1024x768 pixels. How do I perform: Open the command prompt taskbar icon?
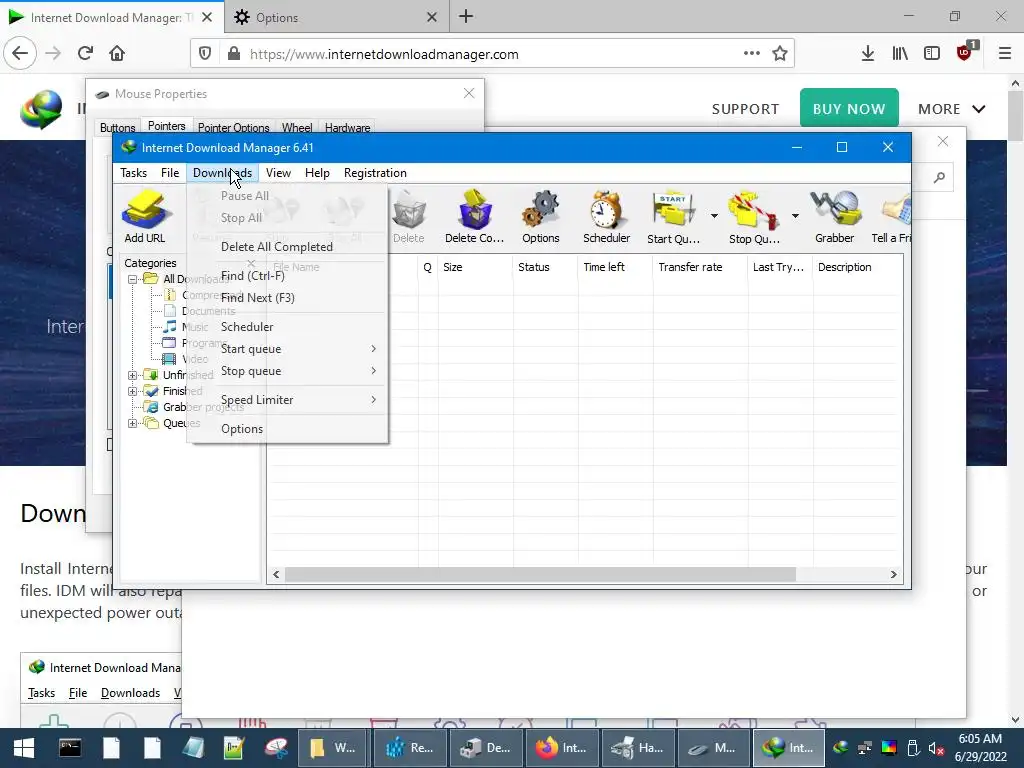pos(70,748)
